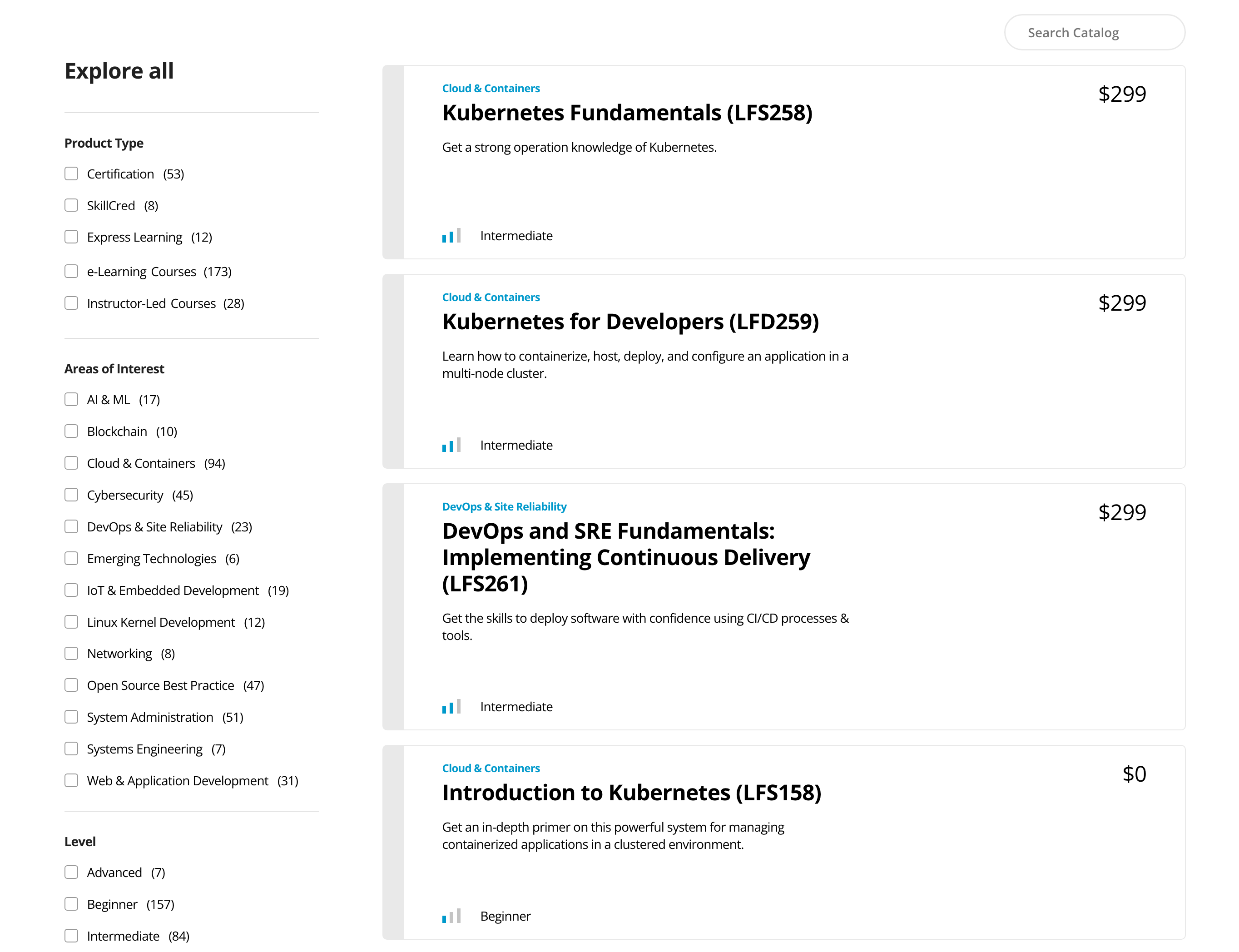This screenshot has height=952, width=1239.
Task: Tick the Emerging Technologies checkbox
Action: point(71,558)
